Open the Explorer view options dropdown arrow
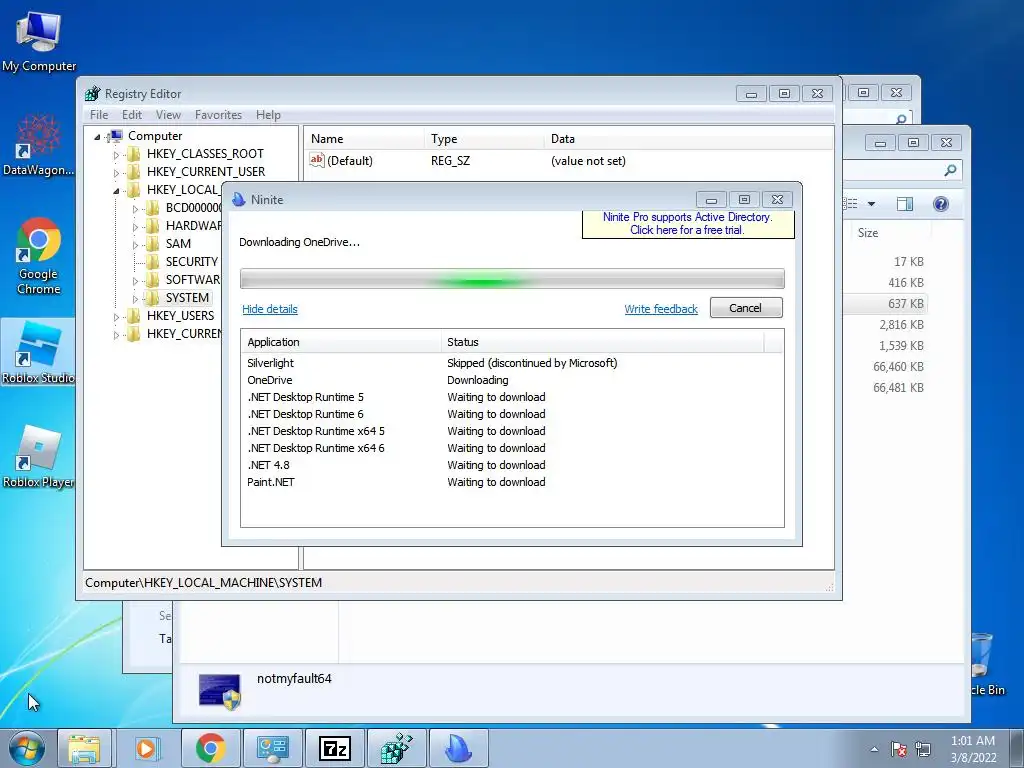 [871, 204]
